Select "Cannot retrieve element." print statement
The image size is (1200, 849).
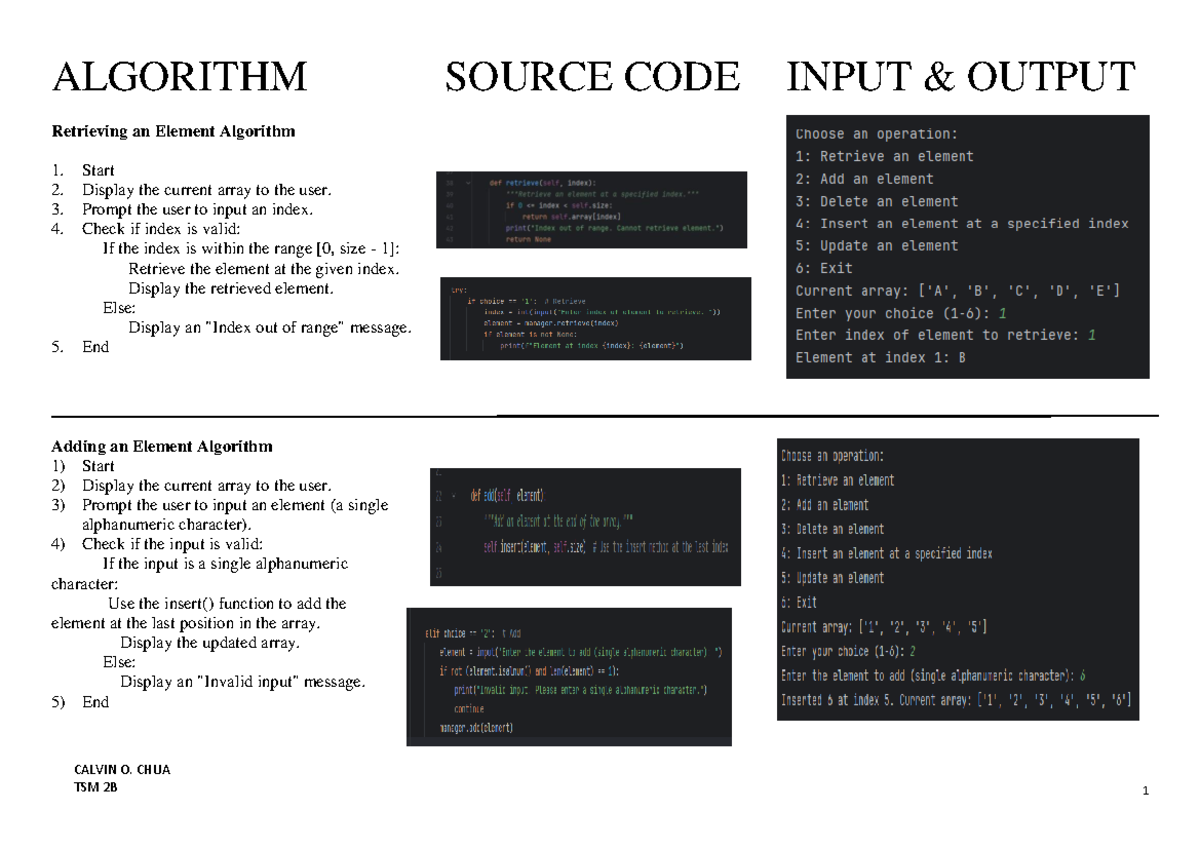[613, 229]
